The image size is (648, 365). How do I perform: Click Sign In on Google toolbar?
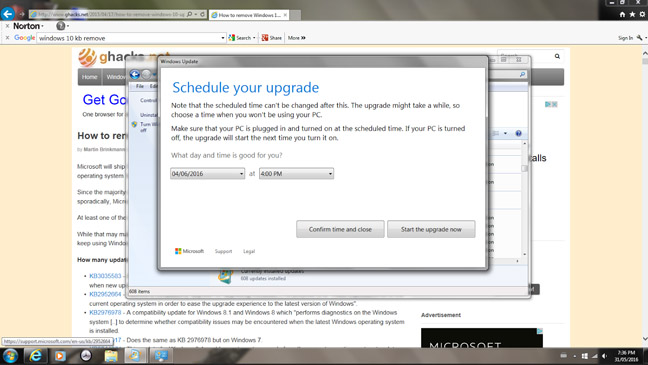point(625,38)
